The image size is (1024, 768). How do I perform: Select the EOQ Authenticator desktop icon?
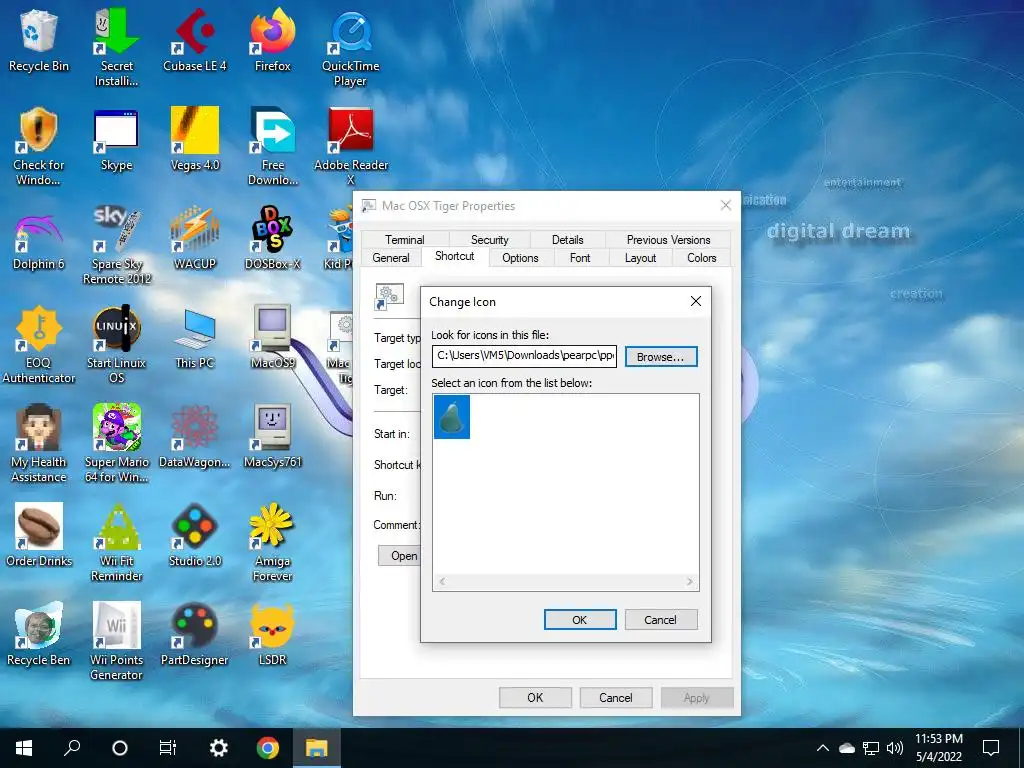(x=39, y=345)
